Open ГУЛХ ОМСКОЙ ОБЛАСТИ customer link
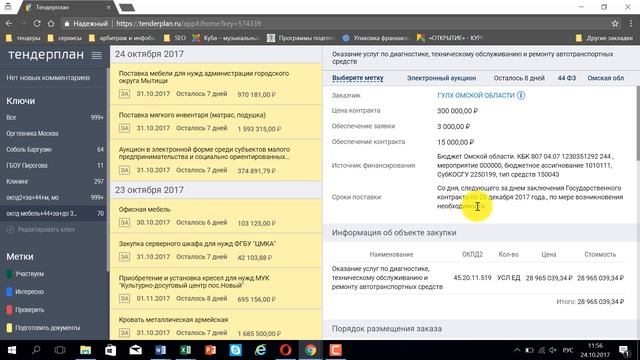The image size is (640, 360). coord(476,95)
